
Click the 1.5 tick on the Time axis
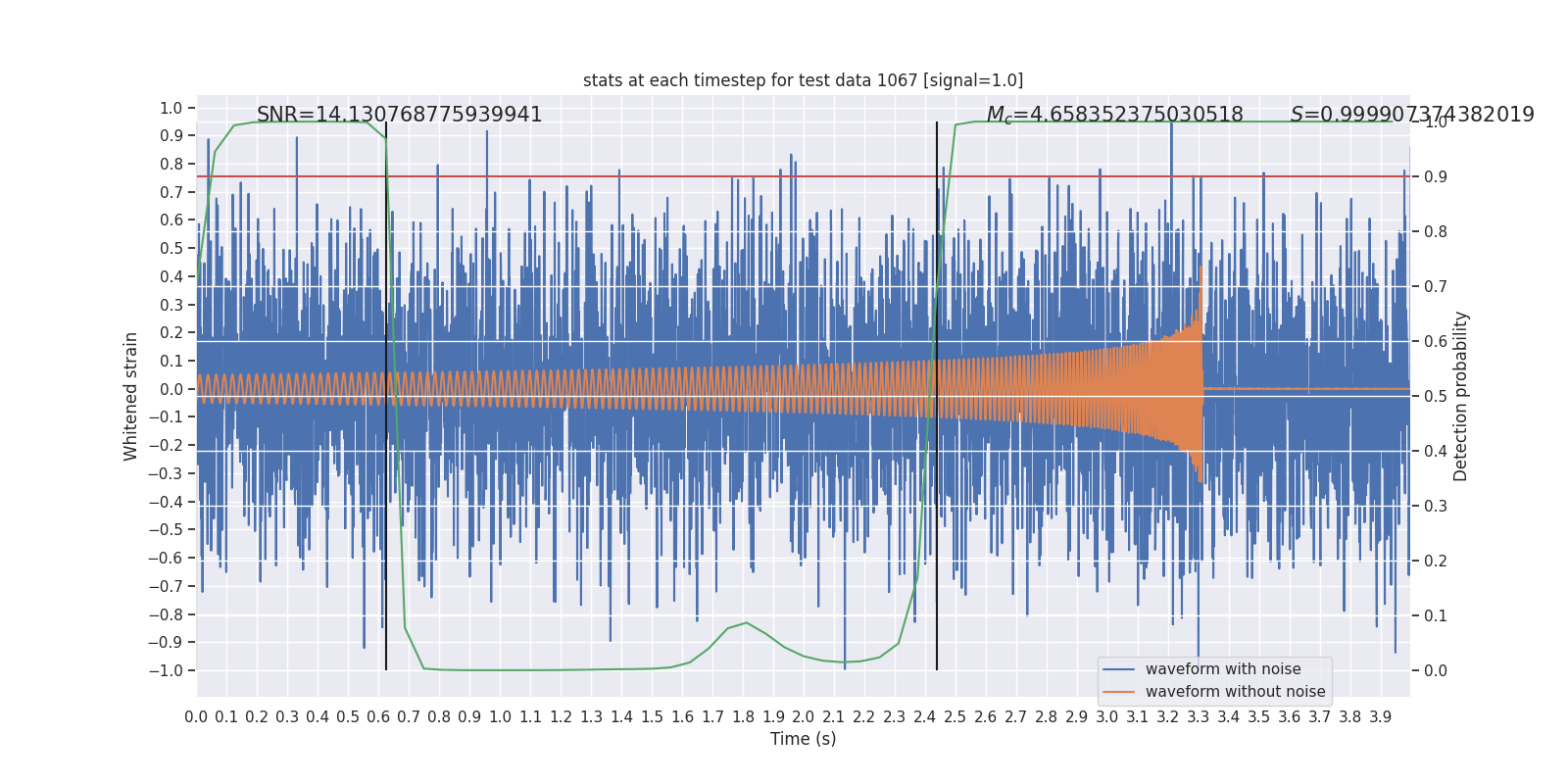coord(652,716)
